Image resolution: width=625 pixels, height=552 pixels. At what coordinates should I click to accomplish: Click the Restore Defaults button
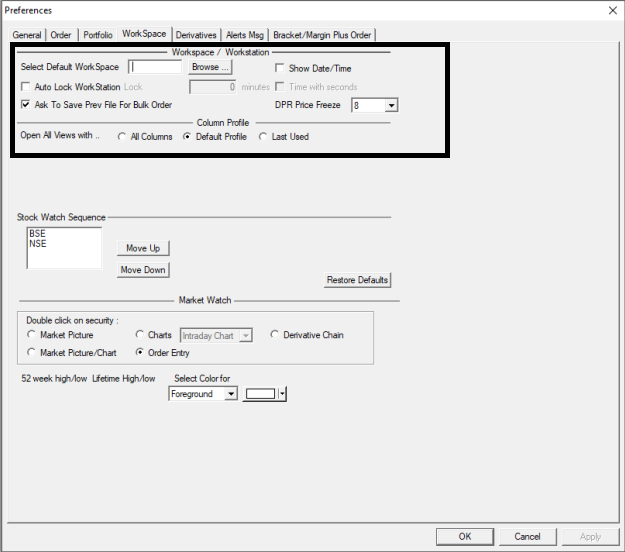(x=357, y=280)
